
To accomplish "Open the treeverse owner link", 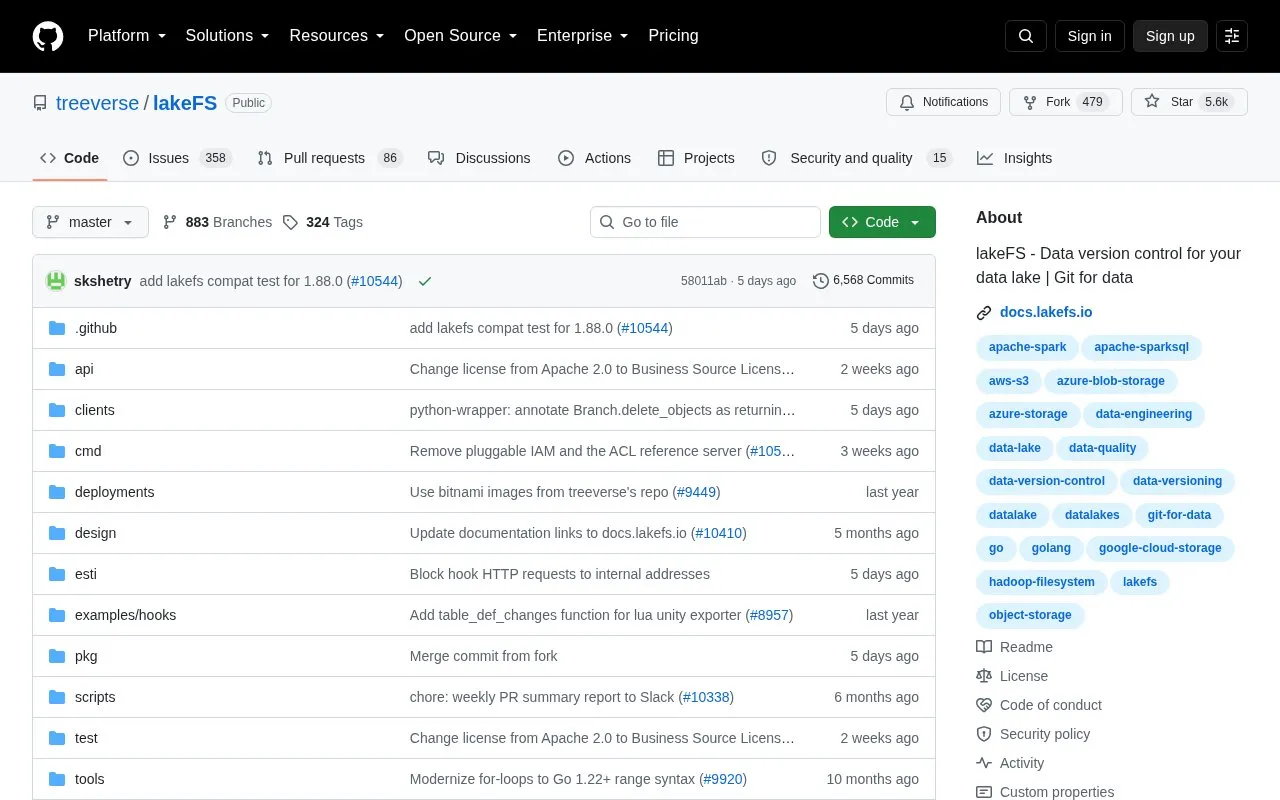I will click(x=97, y=103).
